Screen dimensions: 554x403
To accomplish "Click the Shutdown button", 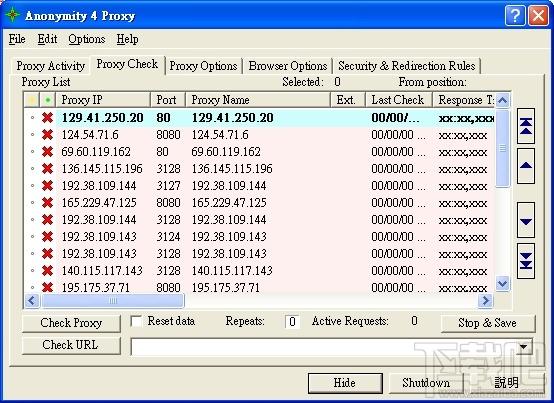I will 426,383.
